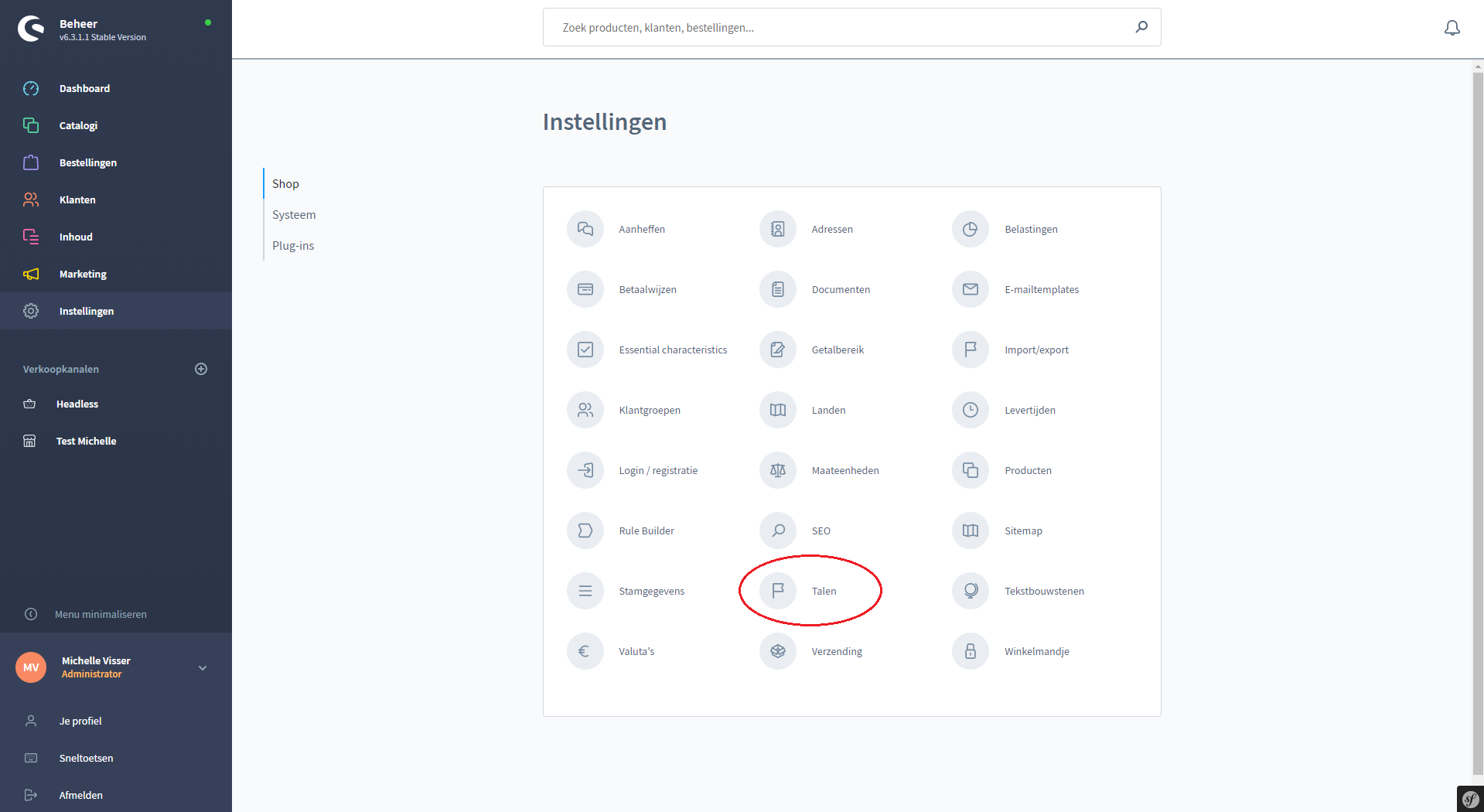
Task: Switch to the Systeem settings tab
Action: 294,215
